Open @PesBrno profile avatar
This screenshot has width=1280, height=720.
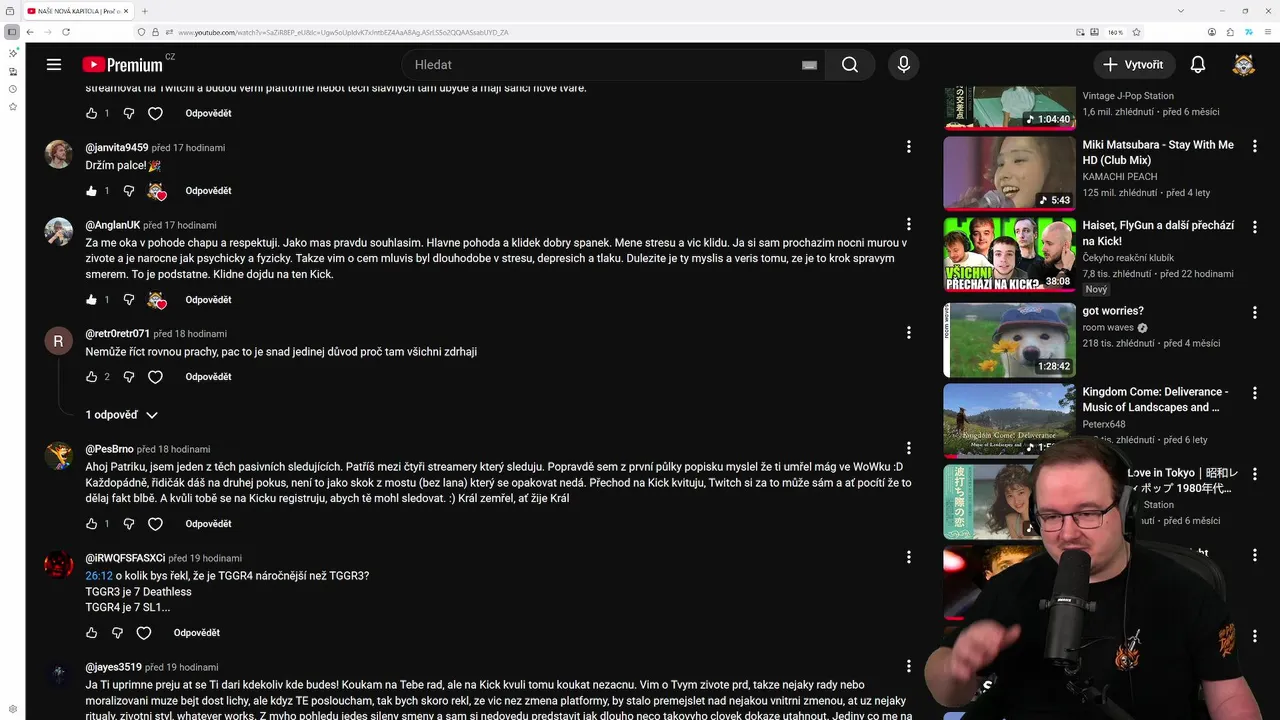click(x=59, y=455)
